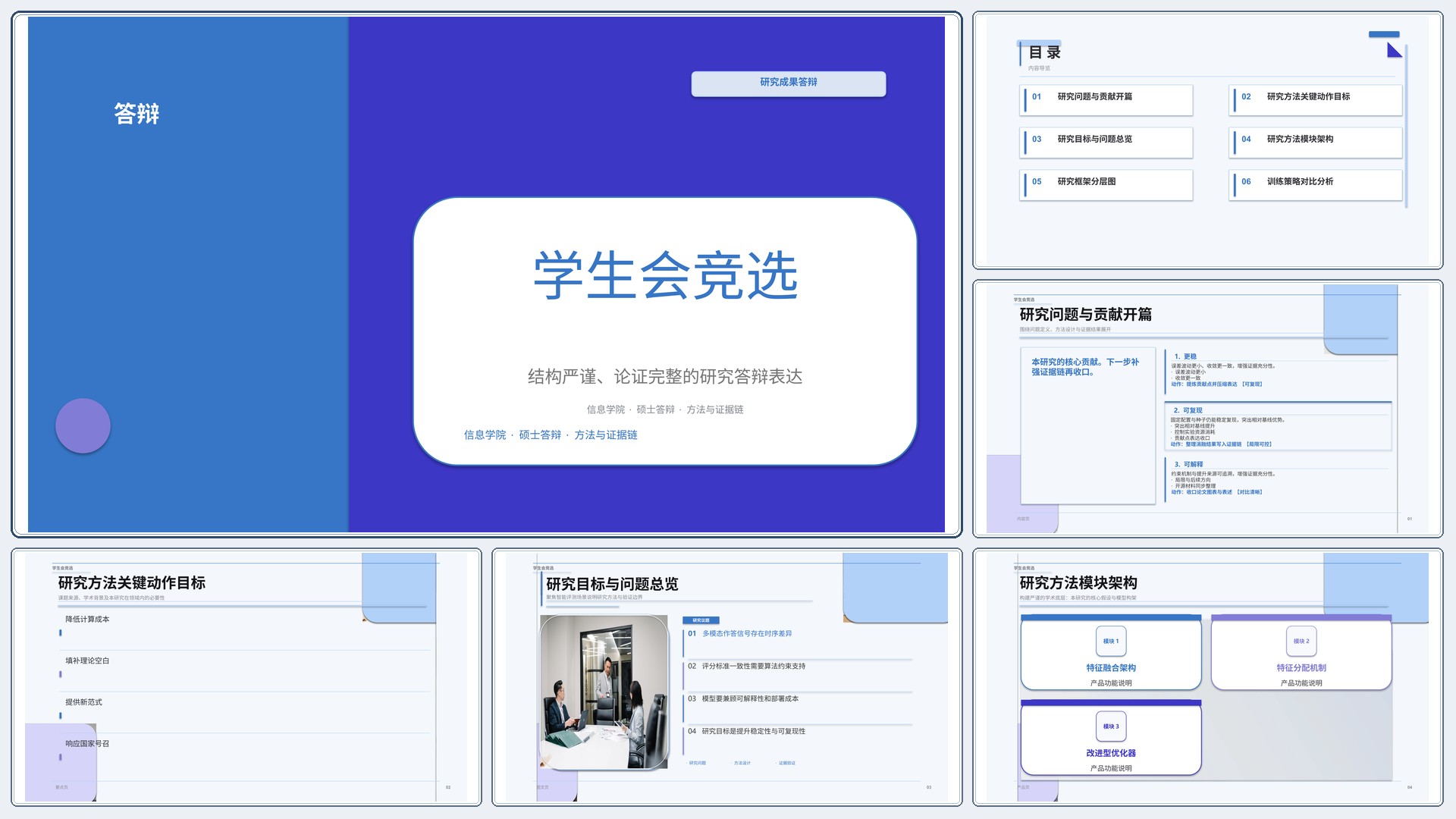Select the 研究议题 blue tag
Image resolution: width=1456 pixels, height=819 pixels.
tap(701, 620)
